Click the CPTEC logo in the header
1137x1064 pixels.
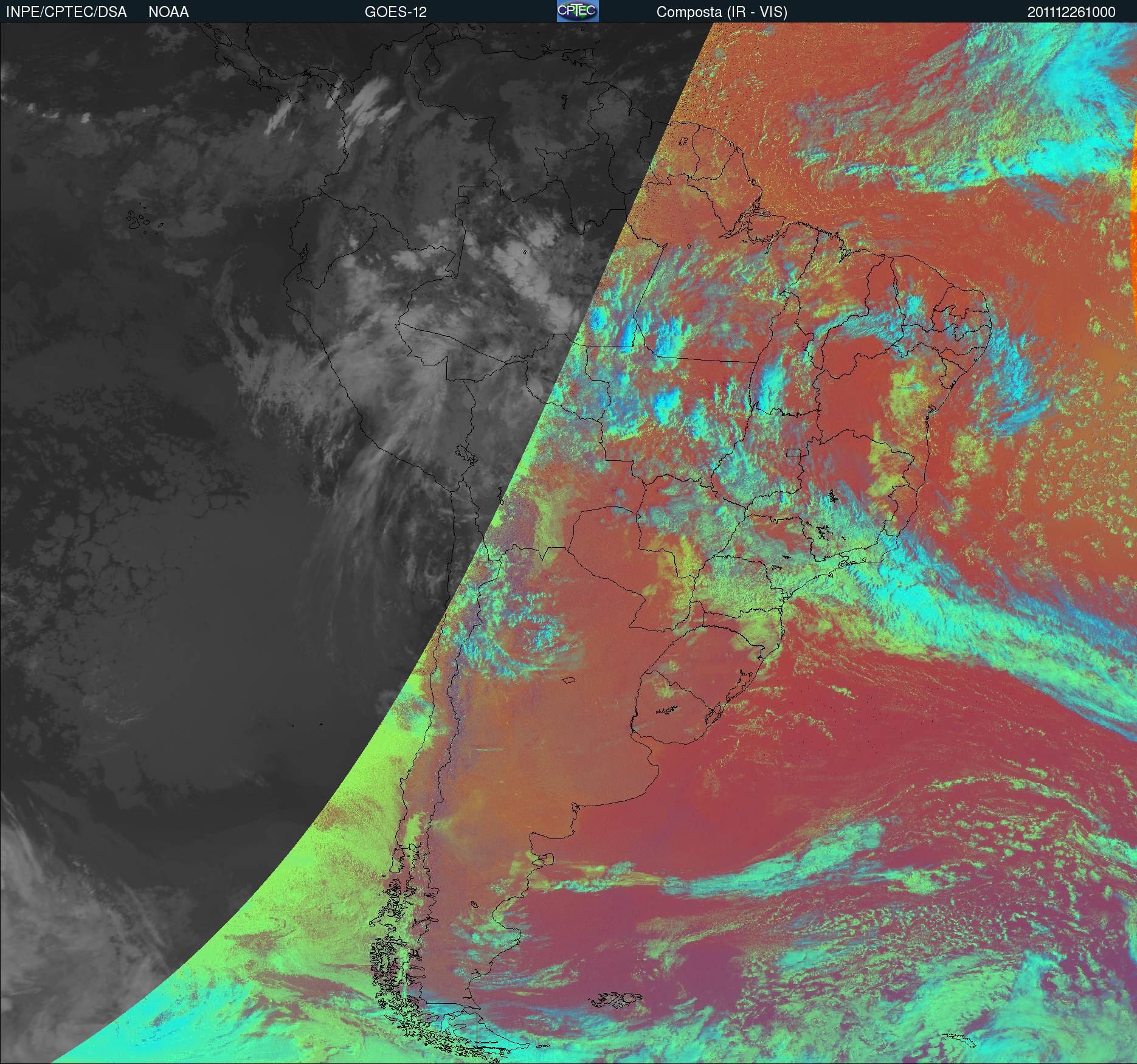pos(578,12)
